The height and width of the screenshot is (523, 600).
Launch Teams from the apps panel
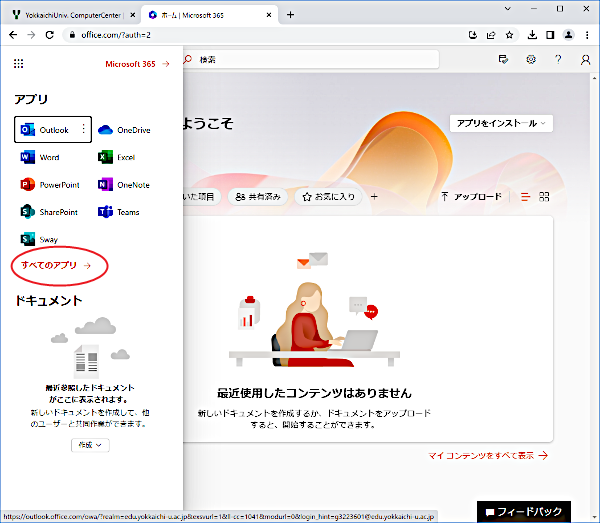point(119,212)
